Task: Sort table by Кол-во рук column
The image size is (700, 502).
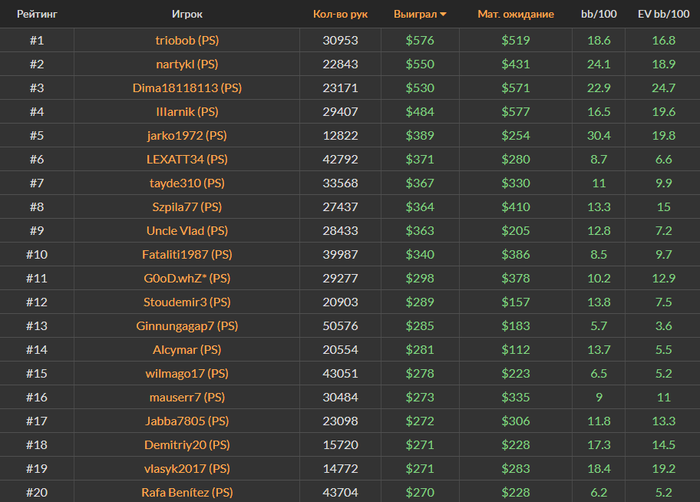Action: (340, 14)
